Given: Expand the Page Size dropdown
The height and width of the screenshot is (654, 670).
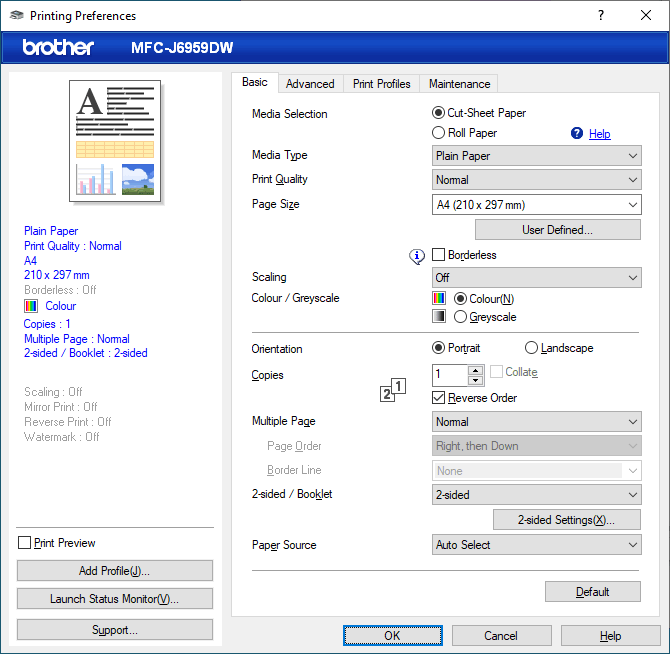Looking at the screenshot, I should point(536,205).
